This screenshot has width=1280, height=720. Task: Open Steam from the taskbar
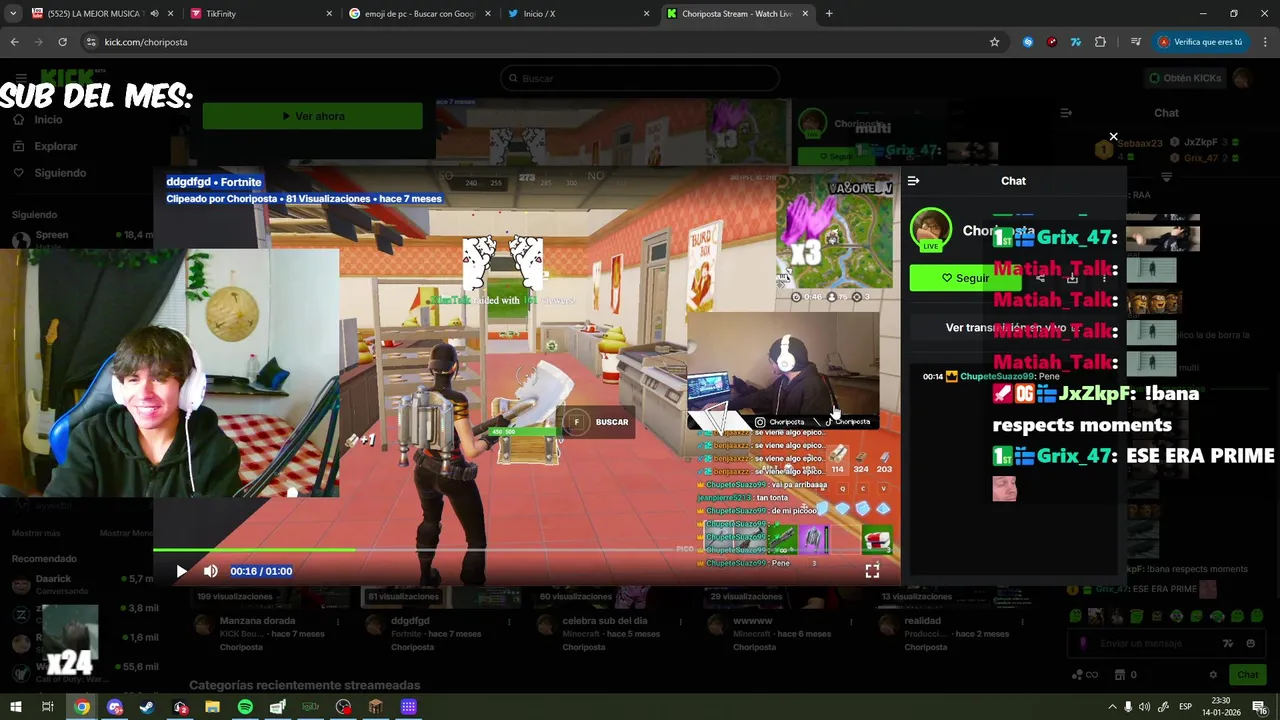(x=147, y=707)
